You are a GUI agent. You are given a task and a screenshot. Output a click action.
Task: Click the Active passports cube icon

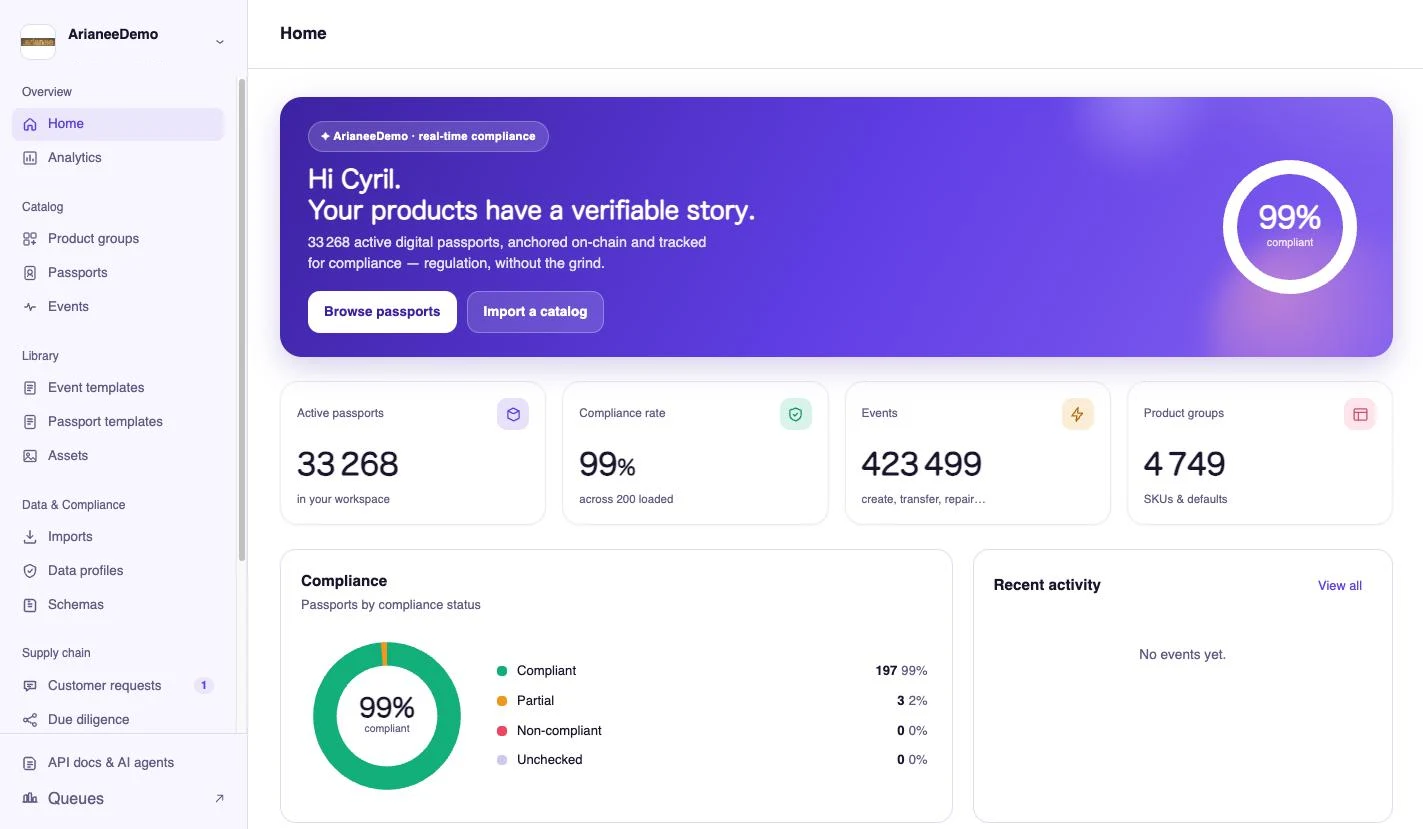(513, 414)
